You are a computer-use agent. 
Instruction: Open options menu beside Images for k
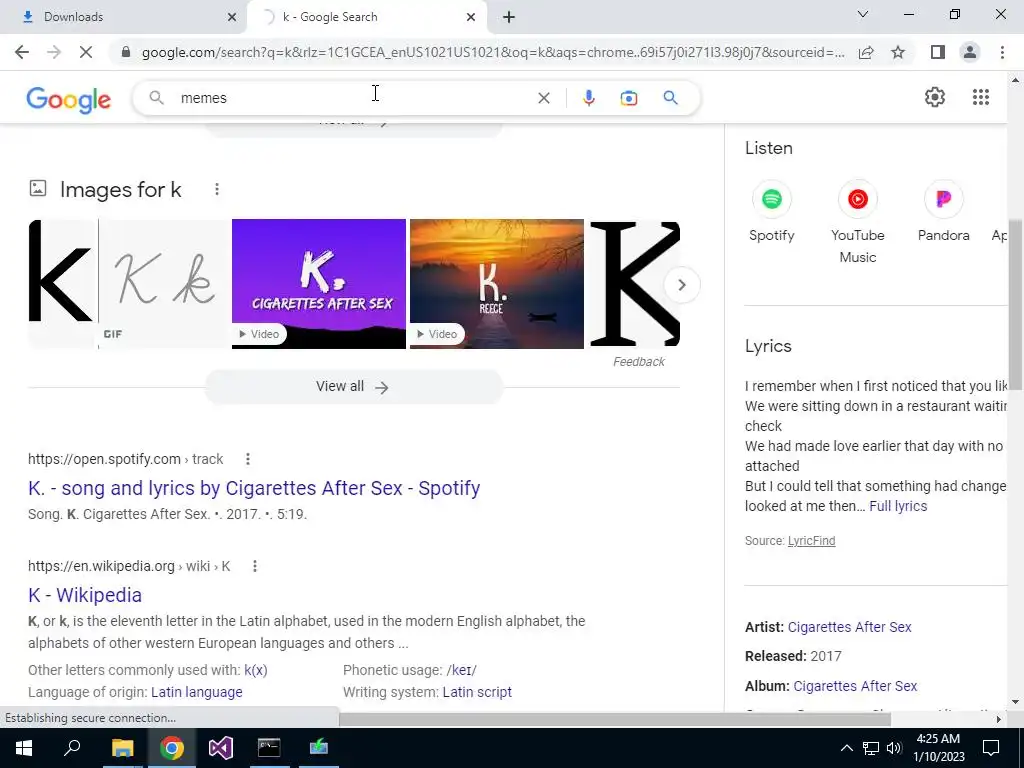click(217, 189)
